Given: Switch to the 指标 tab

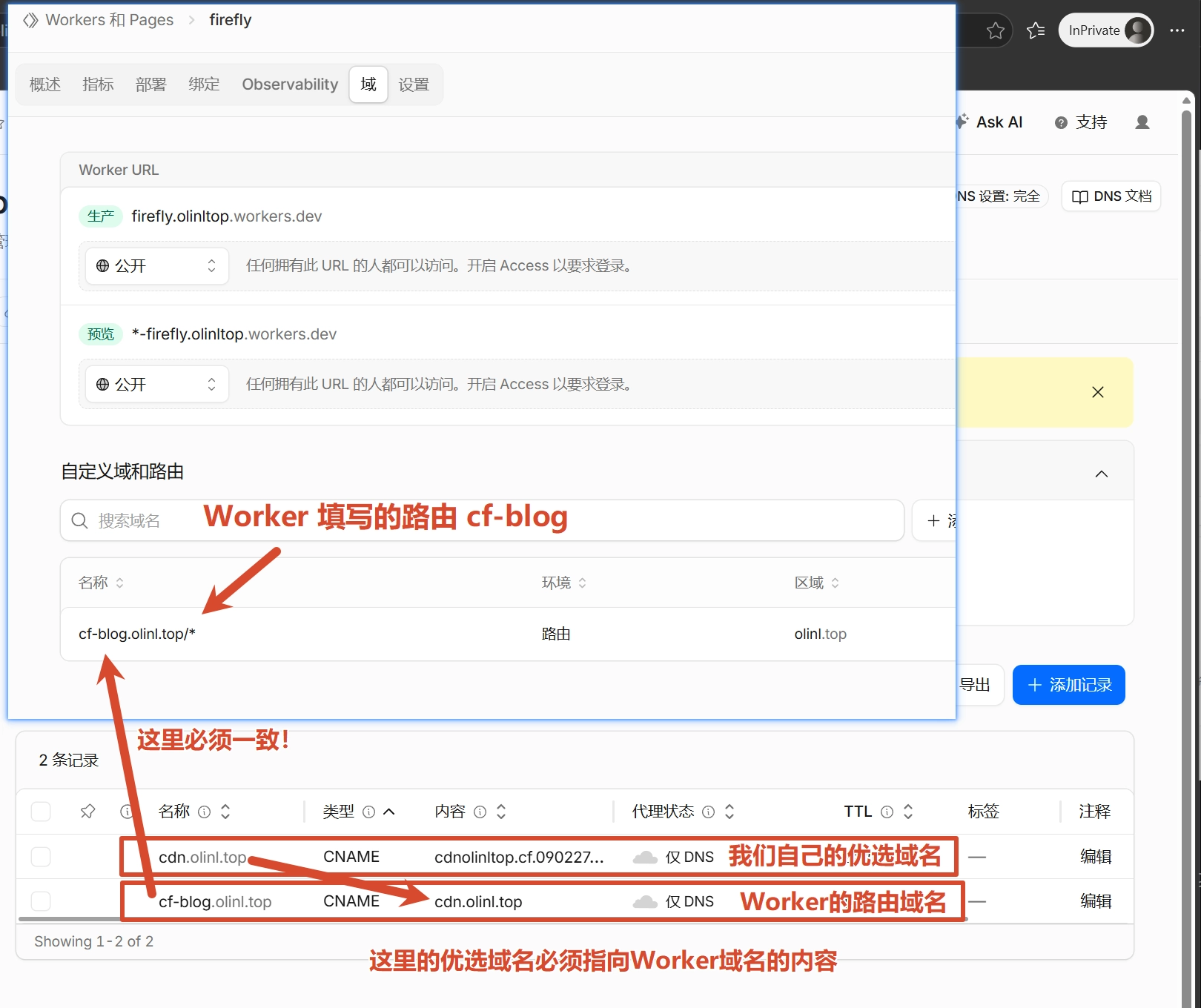Looking at the screenshot, I should click(98, 84).
